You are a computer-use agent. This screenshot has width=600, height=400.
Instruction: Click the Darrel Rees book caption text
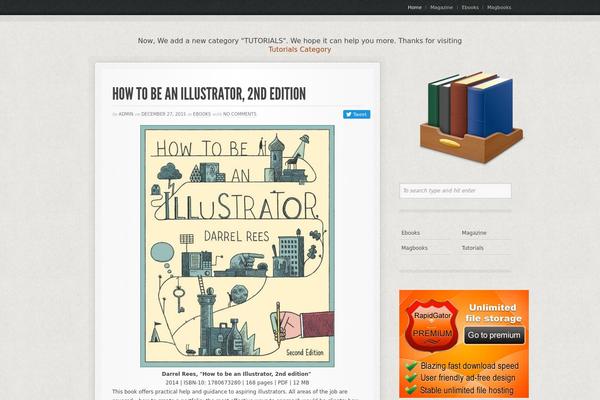click(x=236, y=374)
